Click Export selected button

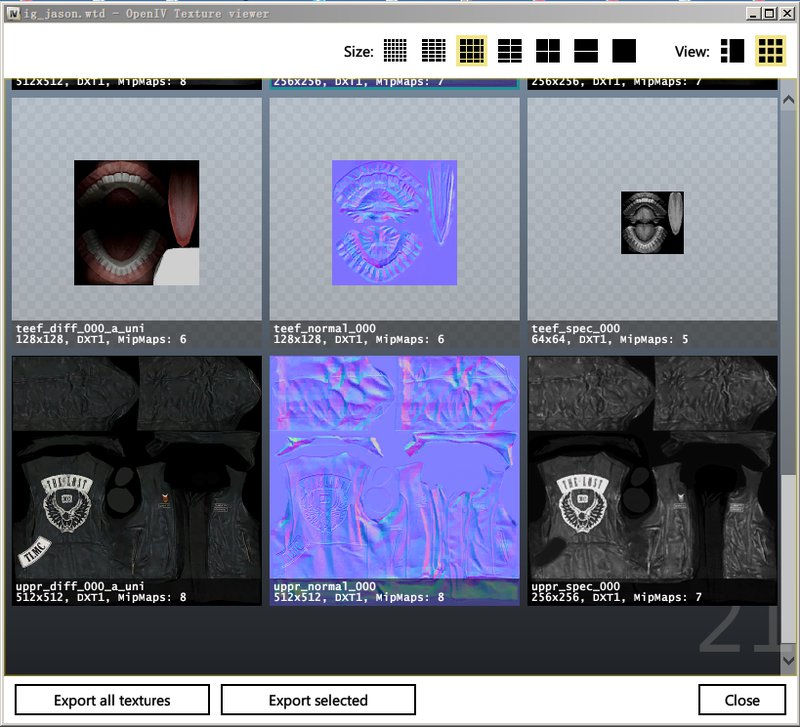coord(318,700)
